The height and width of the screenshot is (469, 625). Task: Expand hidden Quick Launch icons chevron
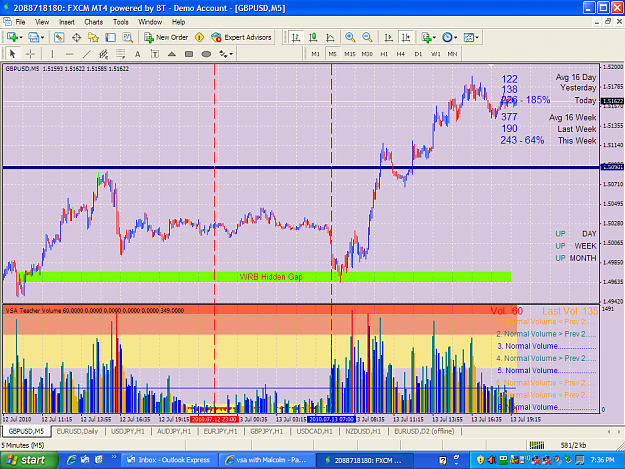(114, 457)
